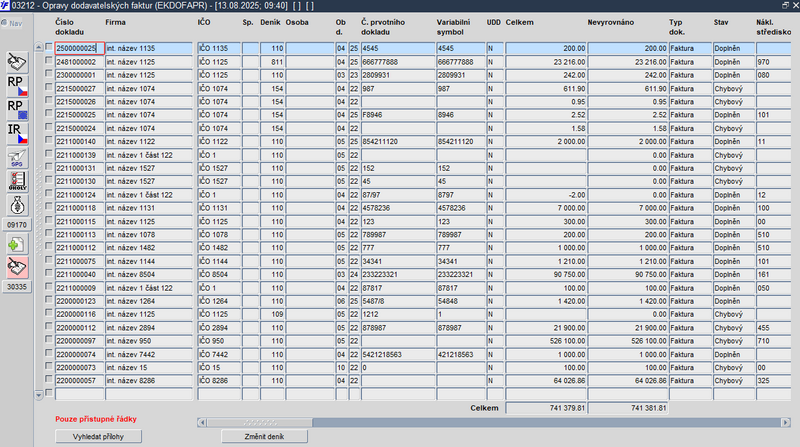Click č. prvotního dokladu 5487/8
800x447 pixels.
point(398,301)
